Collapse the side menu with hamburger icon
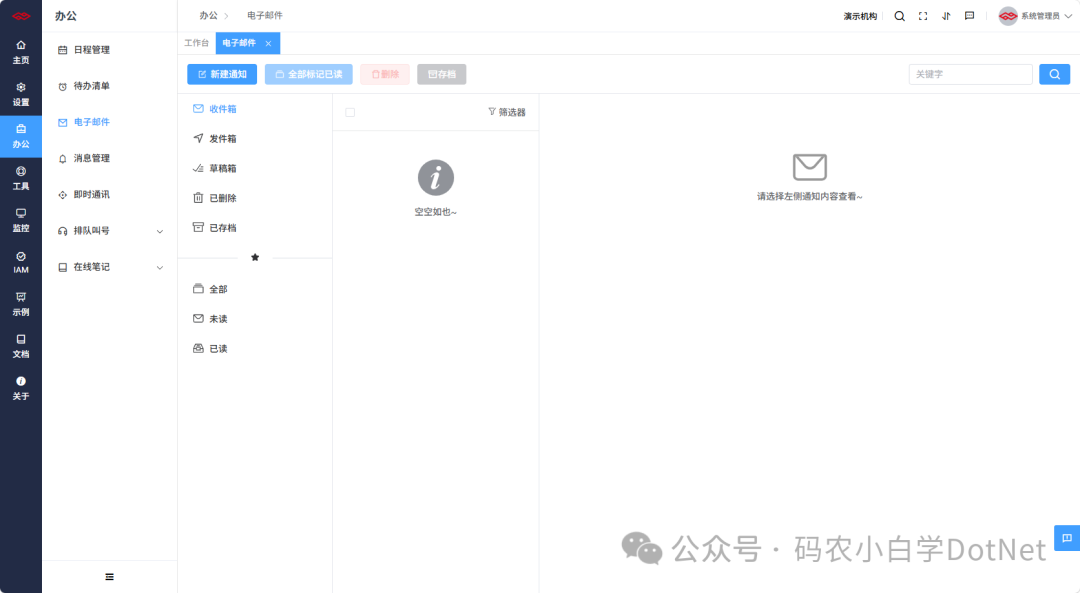1080x593 pixels. click(x=110, y=577)
